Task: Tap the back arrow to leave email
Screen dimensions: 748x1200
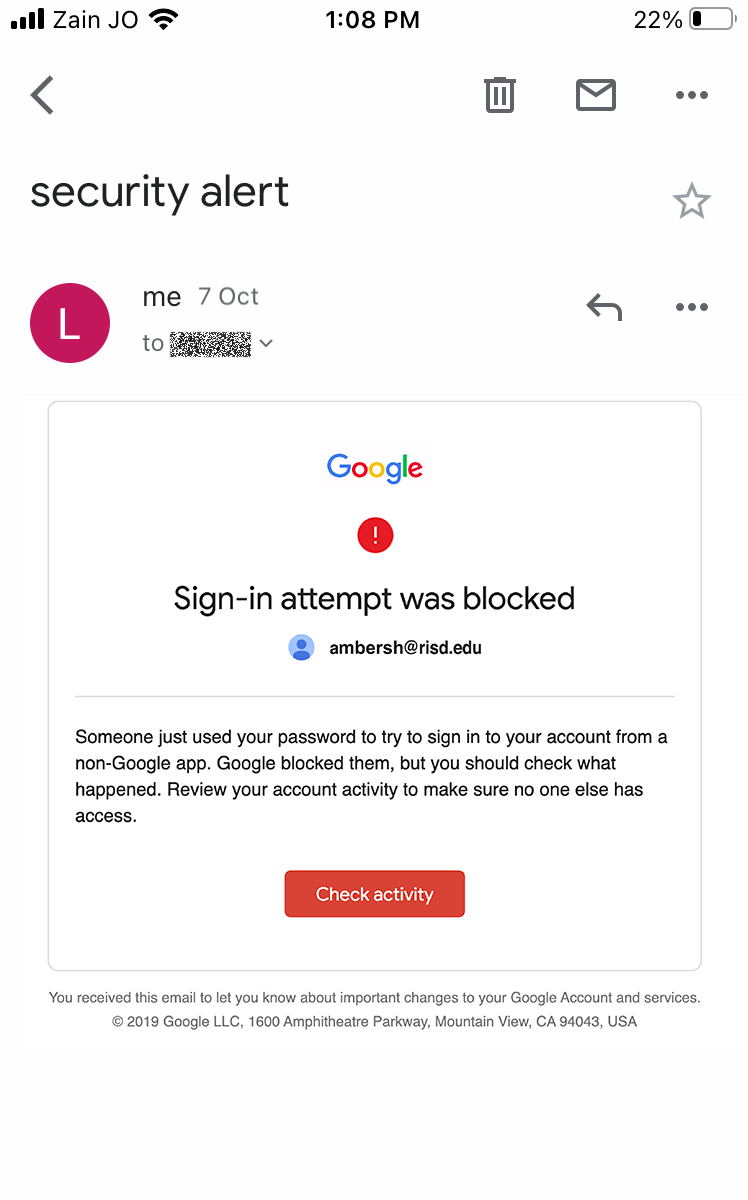Action: point(42,96)
